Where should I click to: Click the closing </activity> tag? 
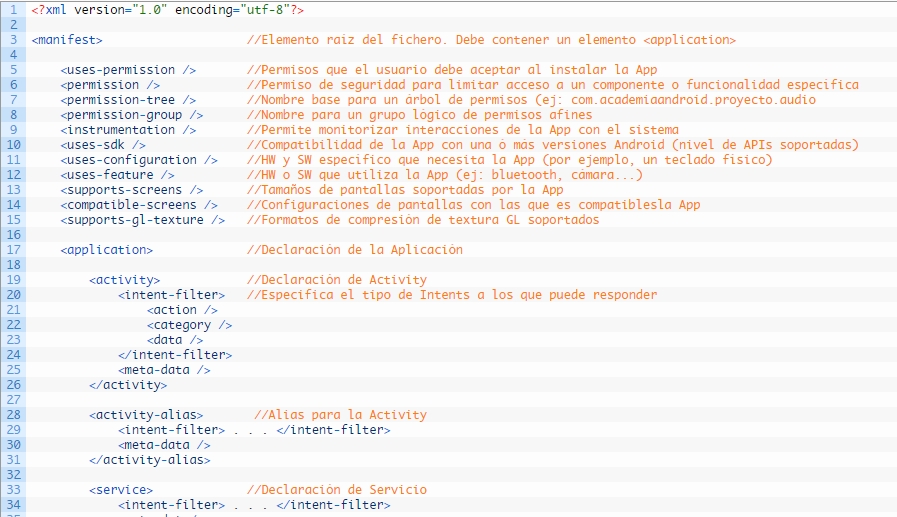(128, 385)
